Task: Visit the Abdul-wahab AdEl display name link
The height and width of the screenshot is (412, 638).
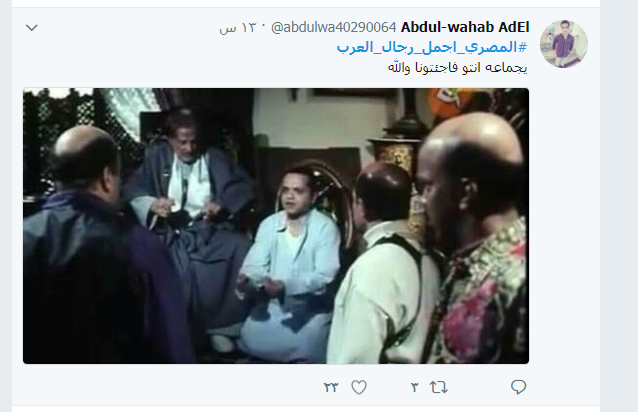Action: tap(465, 27)
